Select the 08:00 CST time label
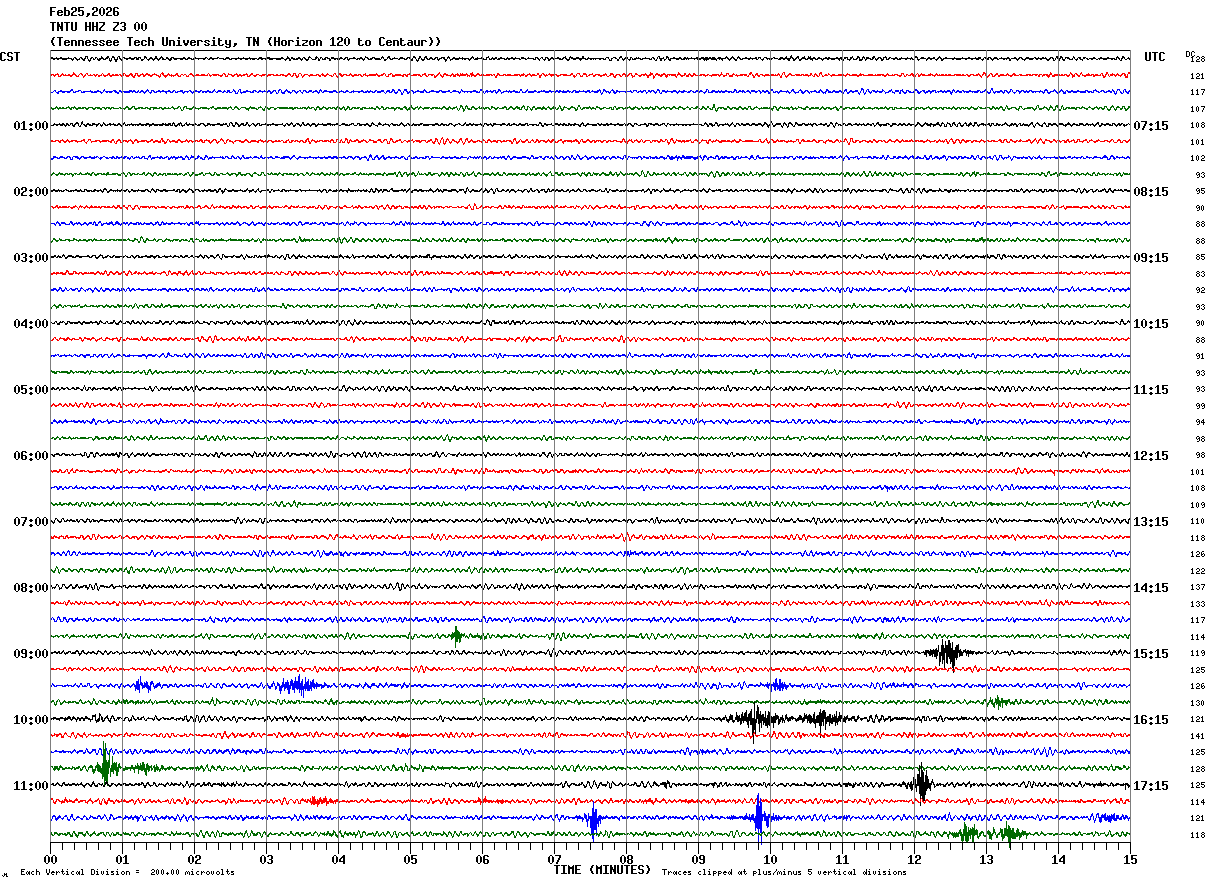This screenshot has height=886, width=1210. [x=31, y=588]
